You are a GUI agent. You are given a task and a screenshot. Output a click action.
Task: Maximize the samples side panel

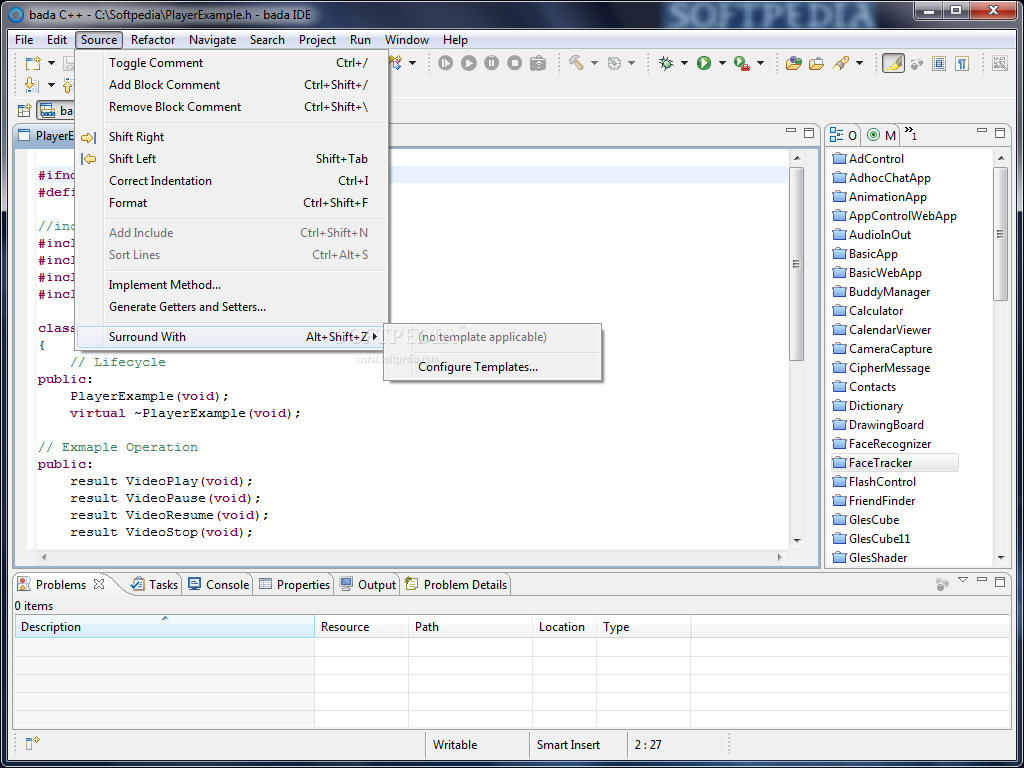[x=1000, y=133]
